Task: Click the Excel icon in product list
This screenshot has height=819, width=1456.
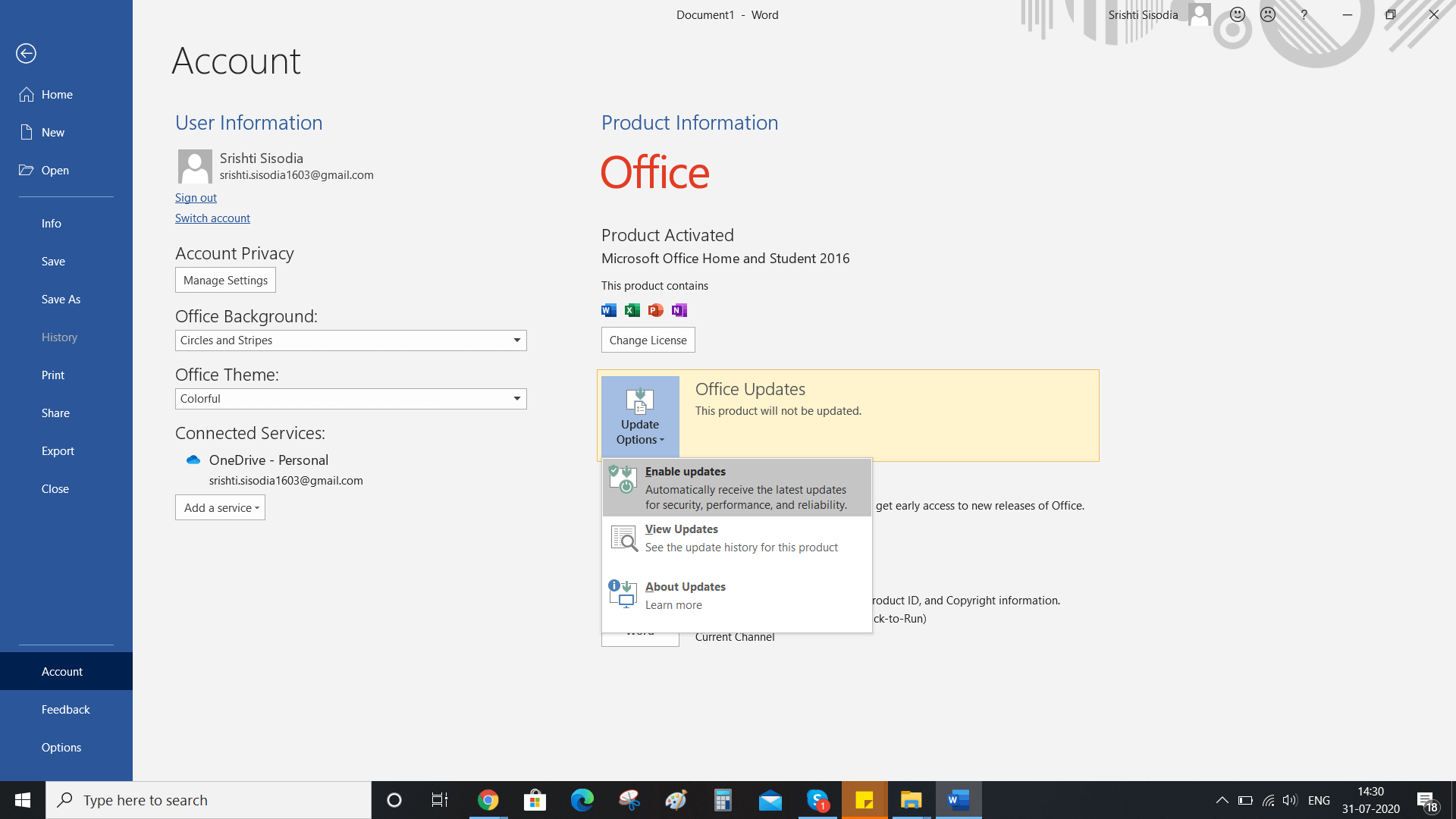Action: click(632, 310)
